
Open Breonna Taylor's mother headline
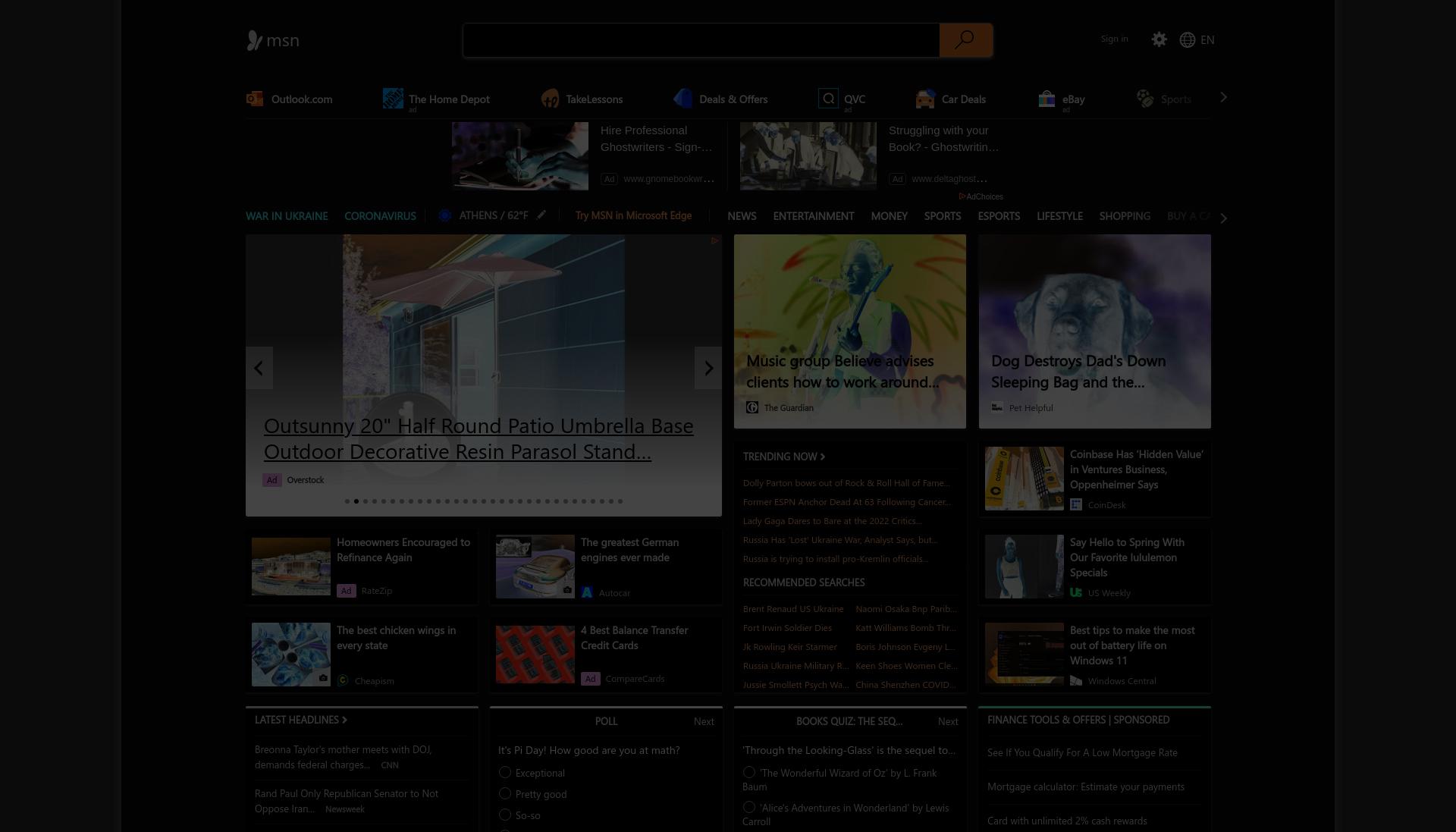(x=343, y=757)
